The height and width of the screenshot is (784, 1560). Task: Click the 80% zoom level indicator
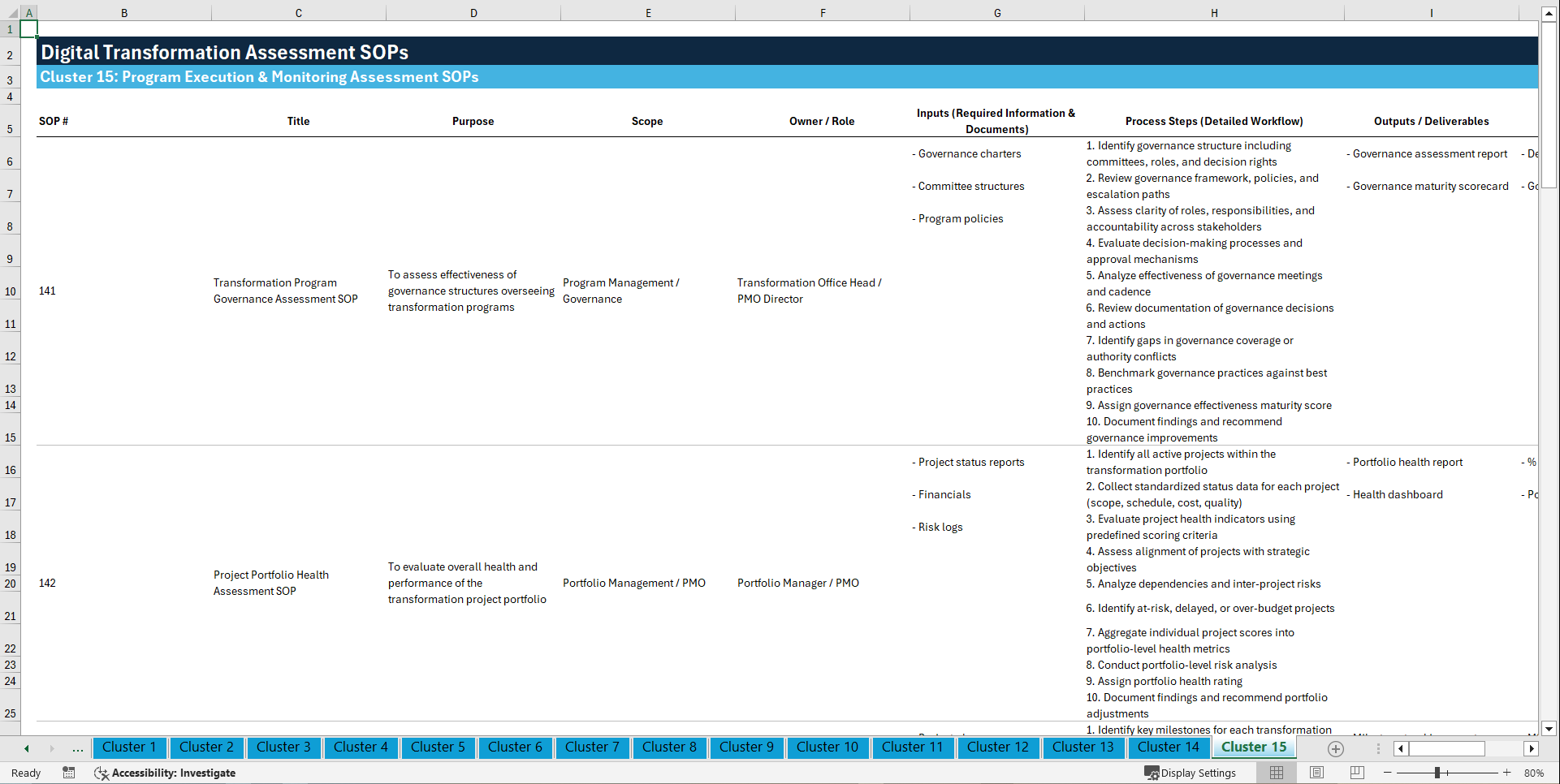(1535, 773)
